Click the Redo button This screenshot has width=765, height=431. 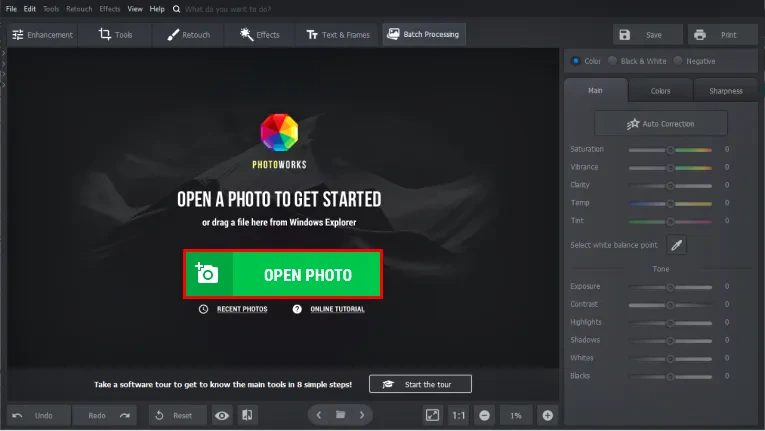click(x=104, y=415)
